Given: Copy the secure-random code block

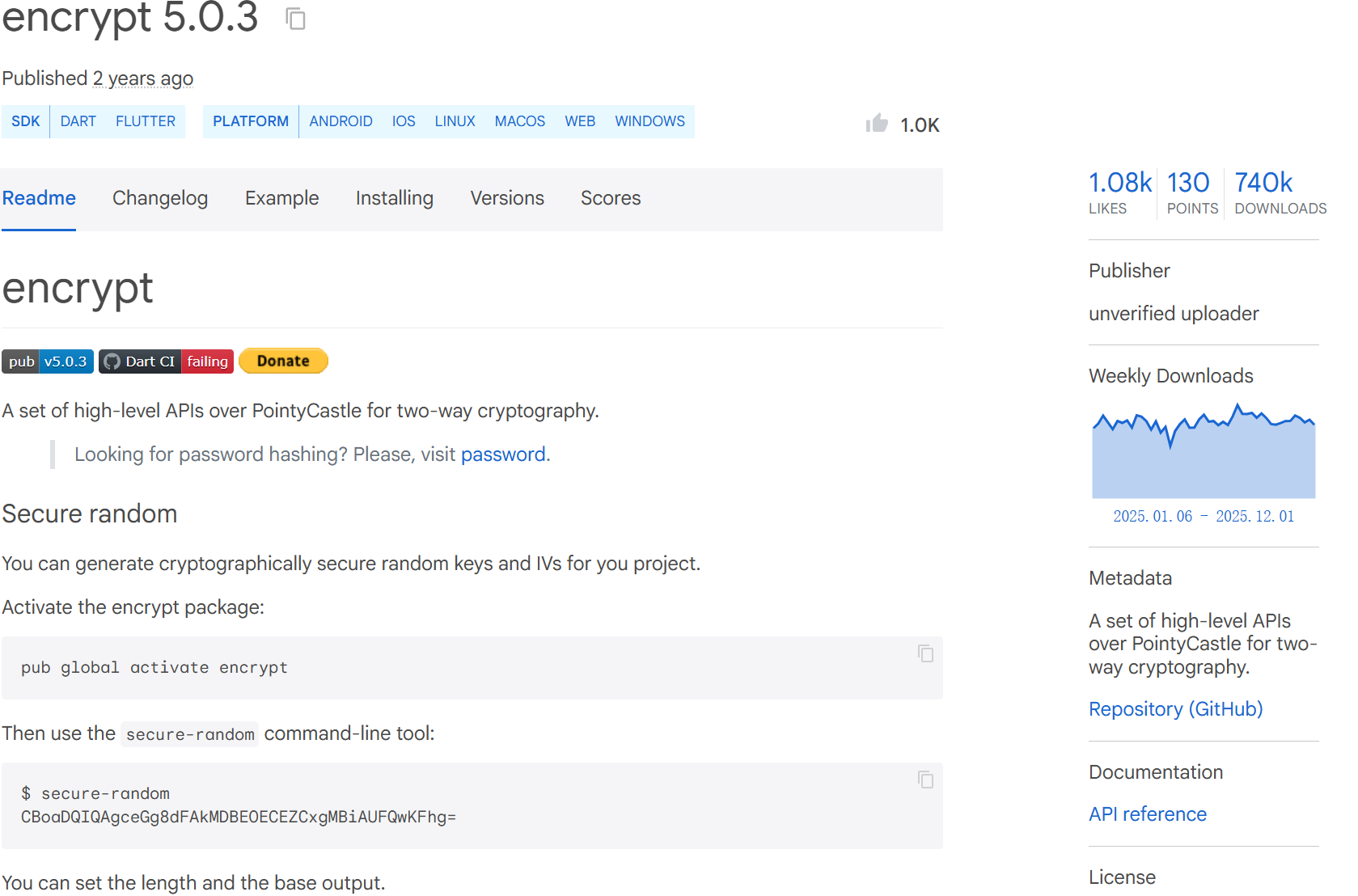Looking at the screenshot, I should coord(925,780).
